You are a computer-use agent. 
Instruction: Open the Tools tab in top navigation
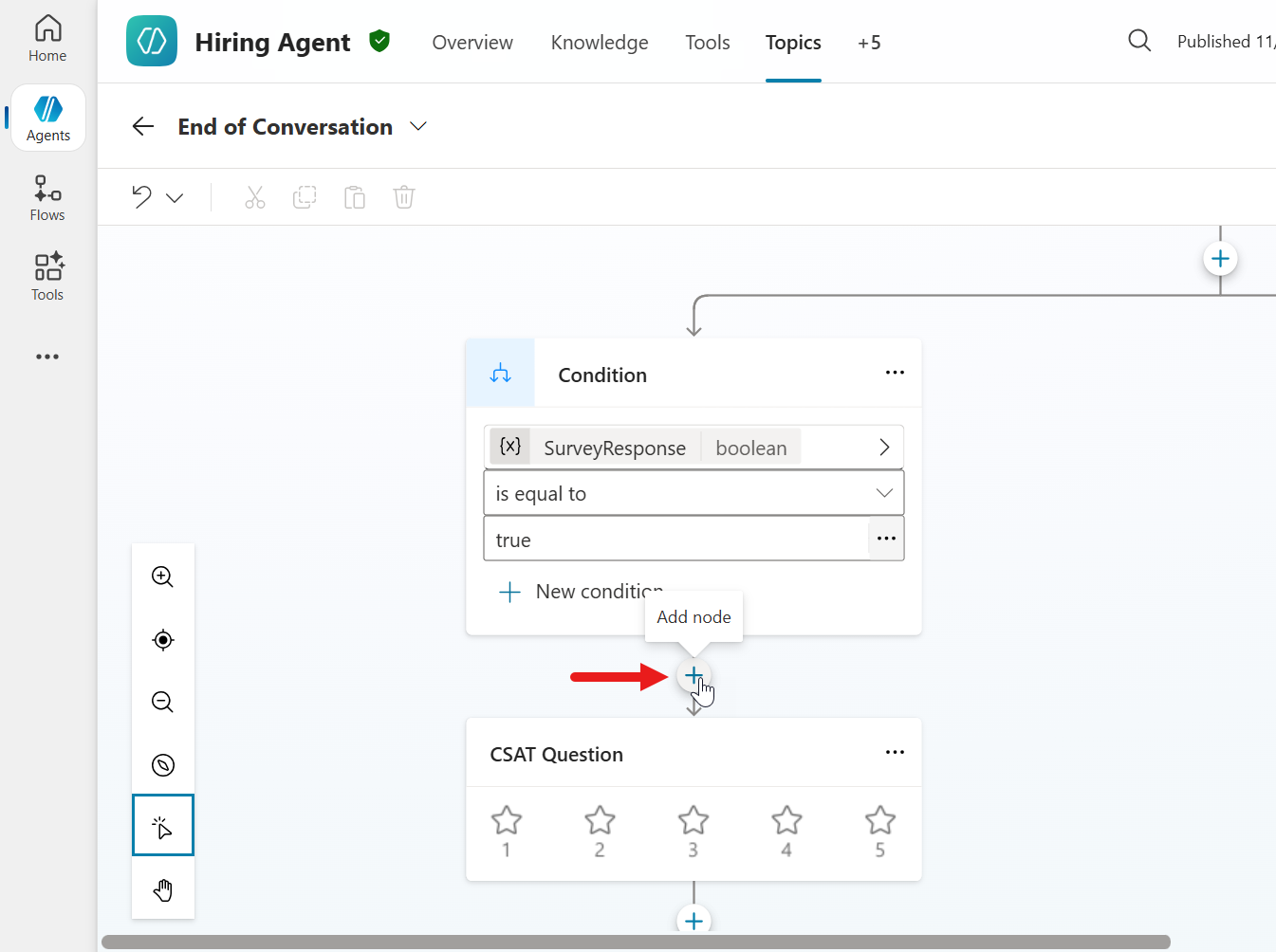708,43
